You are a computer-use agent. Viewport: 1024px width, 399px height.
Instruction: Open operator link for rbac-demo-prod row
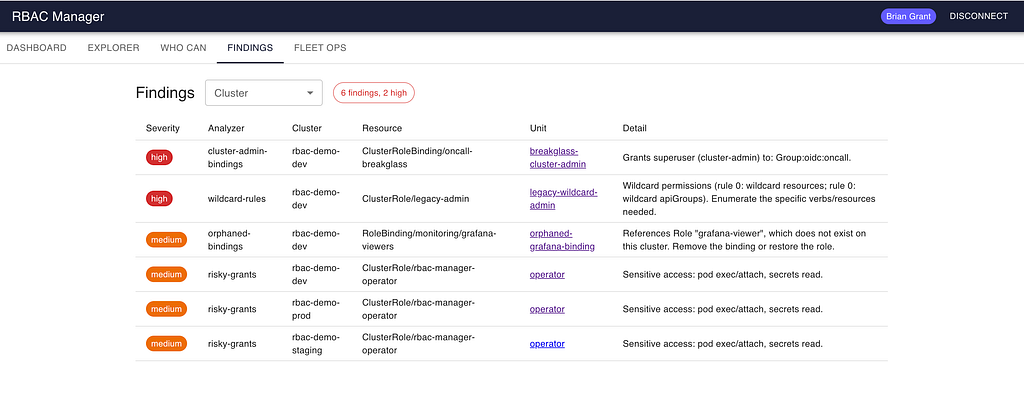click(547, 309)
